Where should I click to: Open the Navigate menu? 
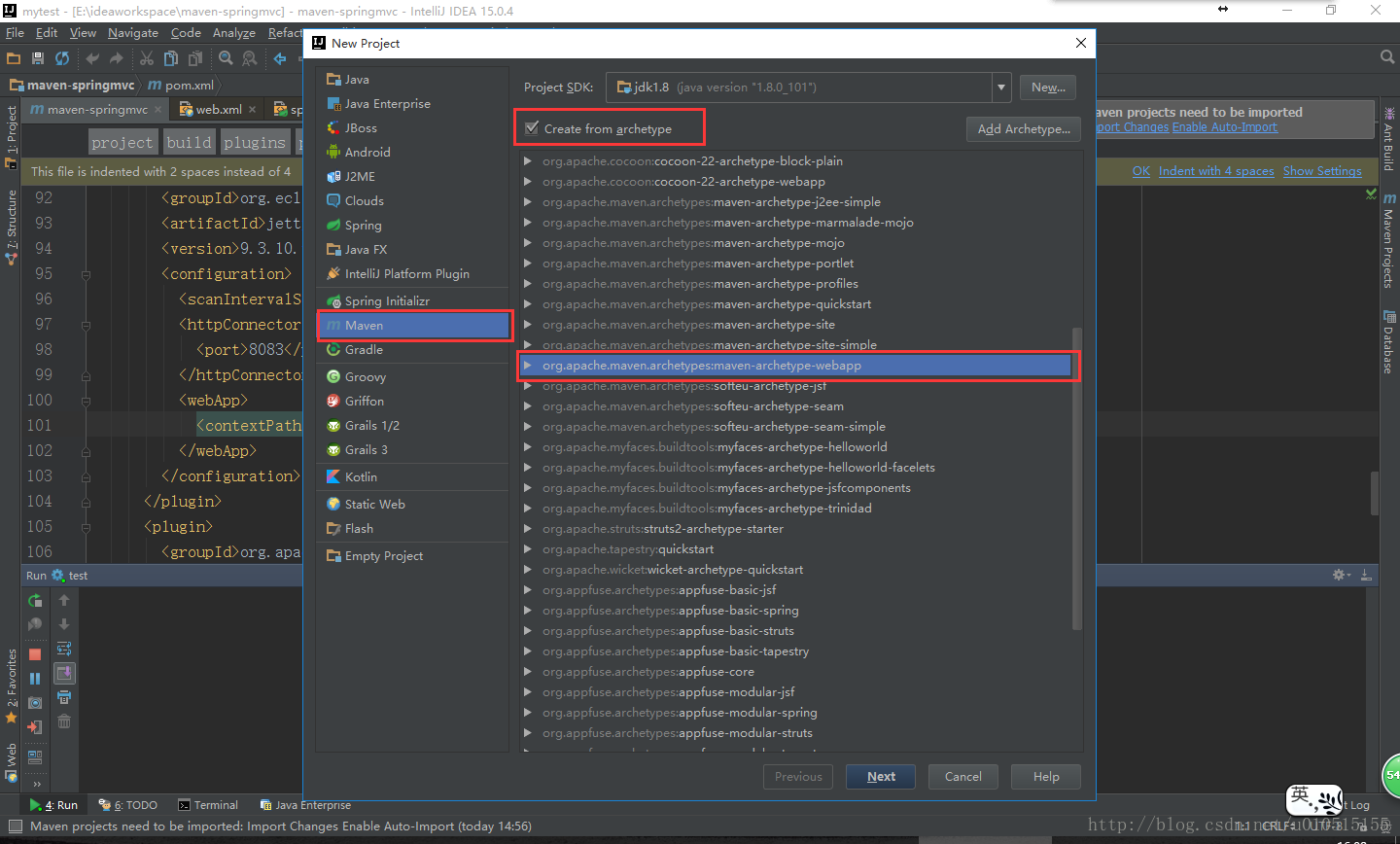pos(133,33)
